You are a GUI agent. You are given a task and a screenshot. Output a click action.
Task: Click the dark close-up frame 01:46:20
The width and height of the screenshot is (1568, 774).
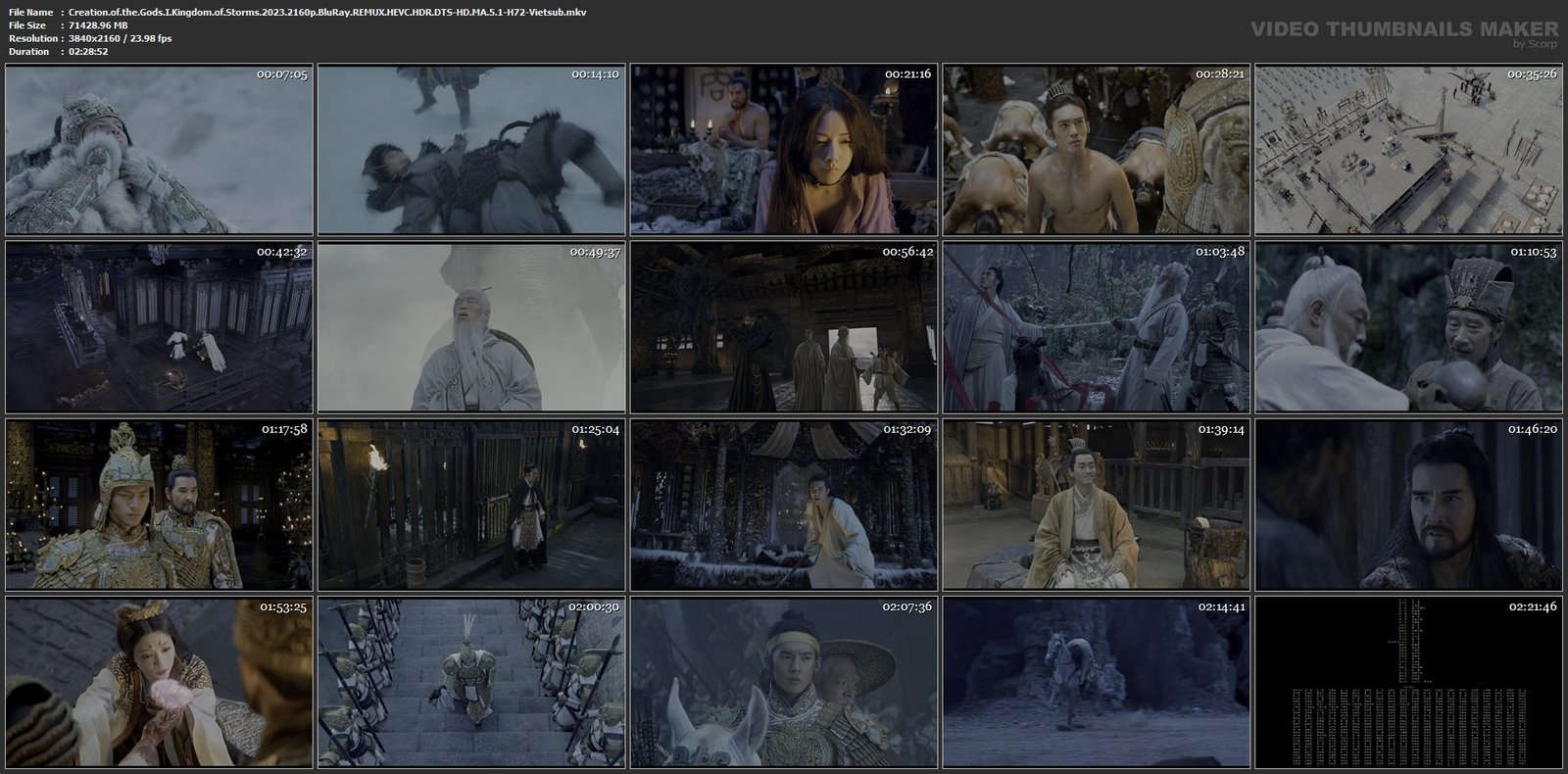(1409, 505)
